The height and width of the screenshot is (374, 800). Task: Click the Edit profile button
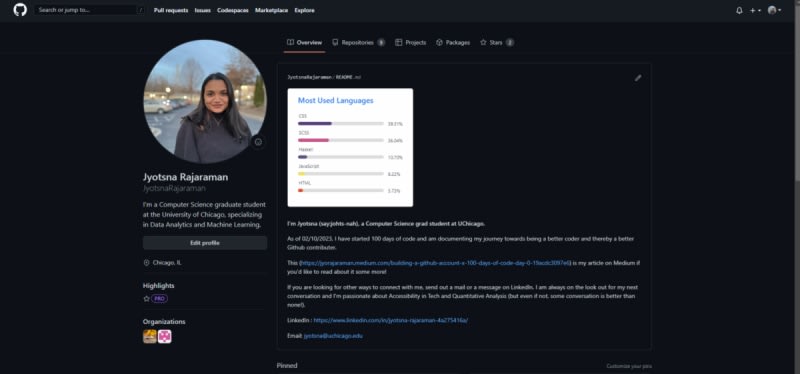(205, 243)
